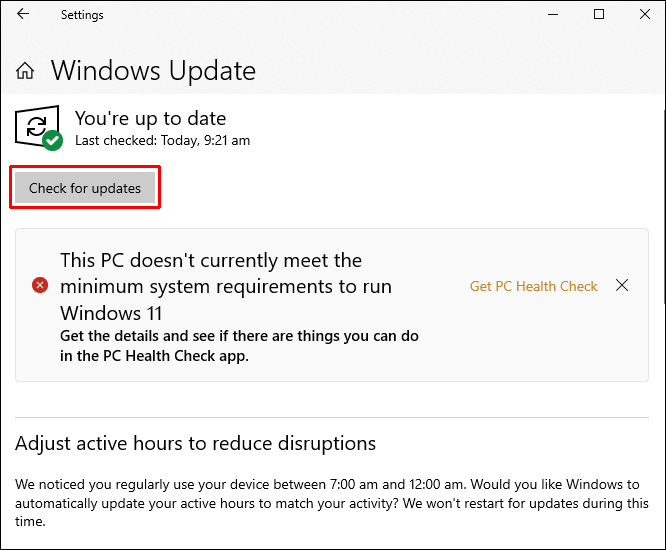Viewport: 666px width, 550px height.
Task: Click the update sync arrows status icon
Action: (35, 126)
